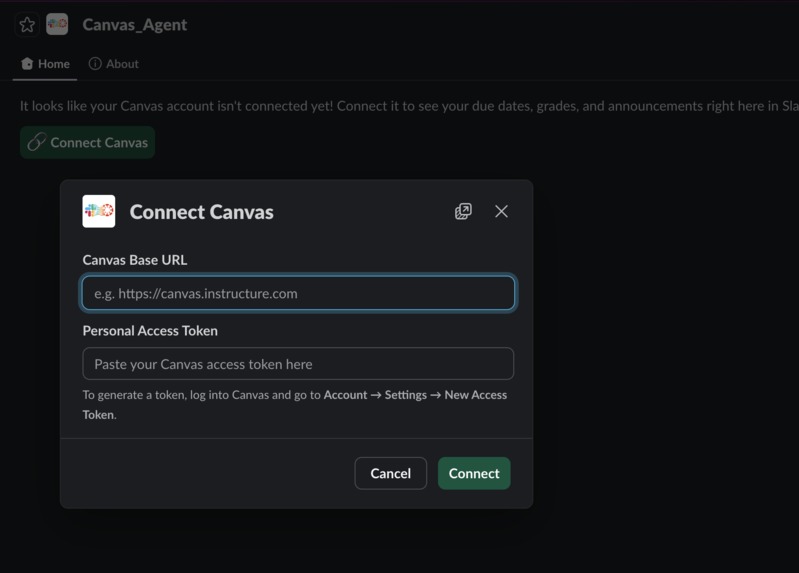Switch to the Home tab
The height and width of the screenshot is (573, 799).
45,64
